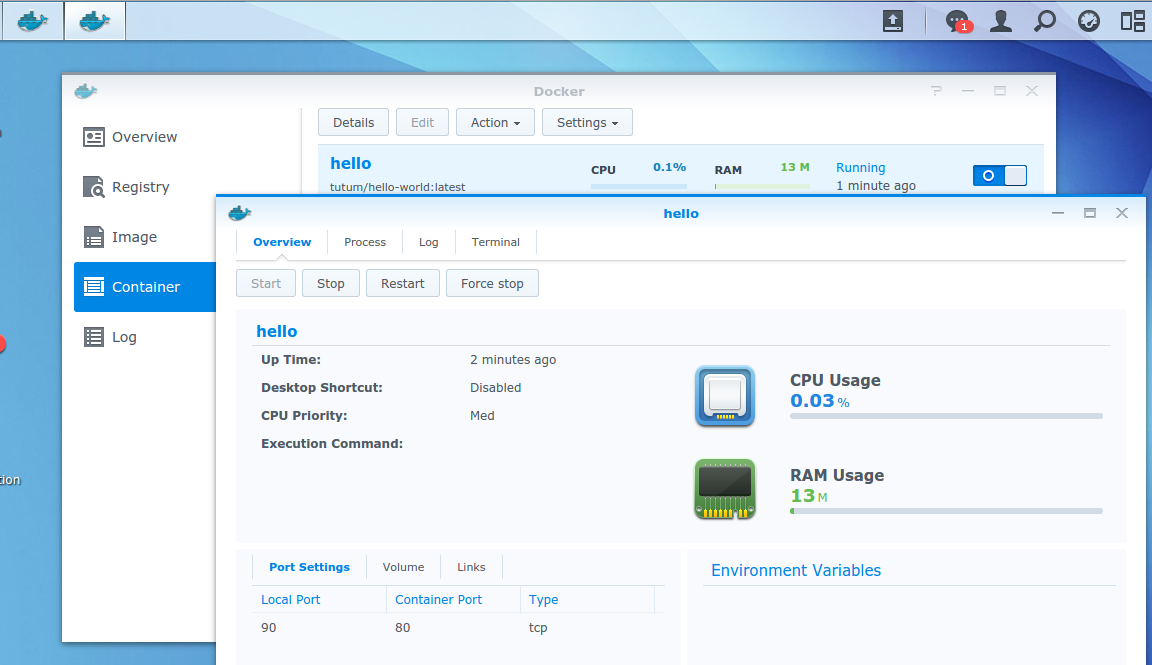Image resolution: width=1152 pixels, height=665 pixels.
Task: Select the hello container name in list
Action: click(x=350, y=164)
